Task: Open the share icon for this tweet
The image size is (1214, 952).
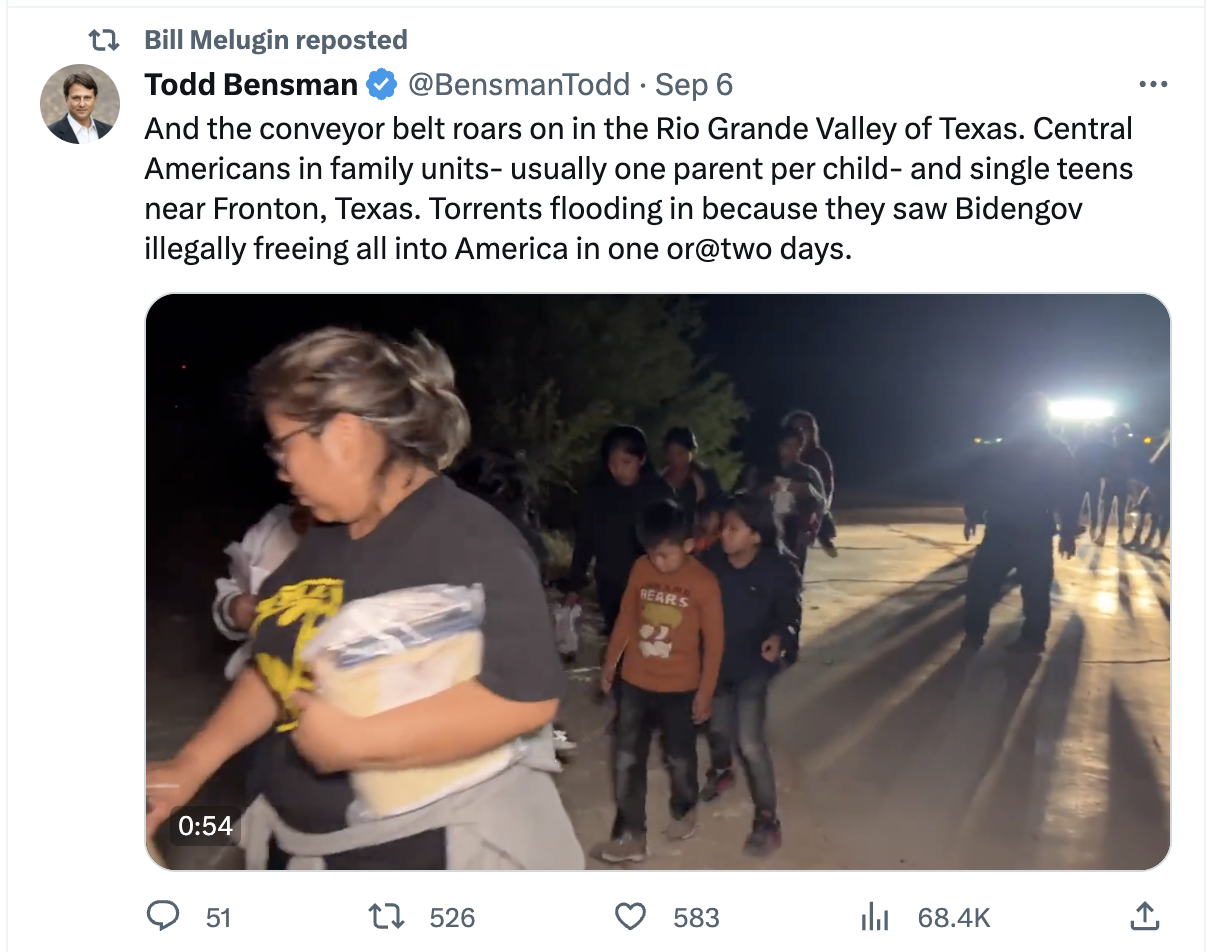Action: [1144, 915]
